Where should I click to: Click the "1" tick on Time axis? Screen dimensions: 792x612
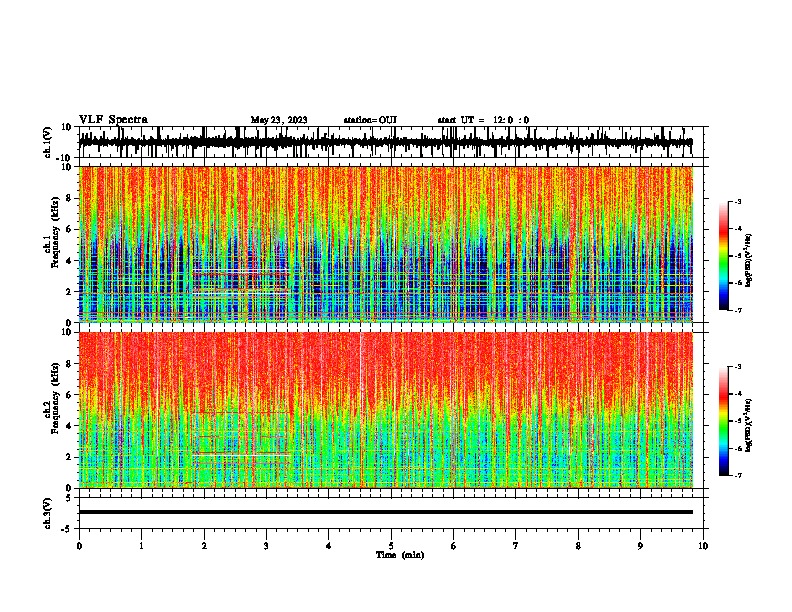click(142, 546)
